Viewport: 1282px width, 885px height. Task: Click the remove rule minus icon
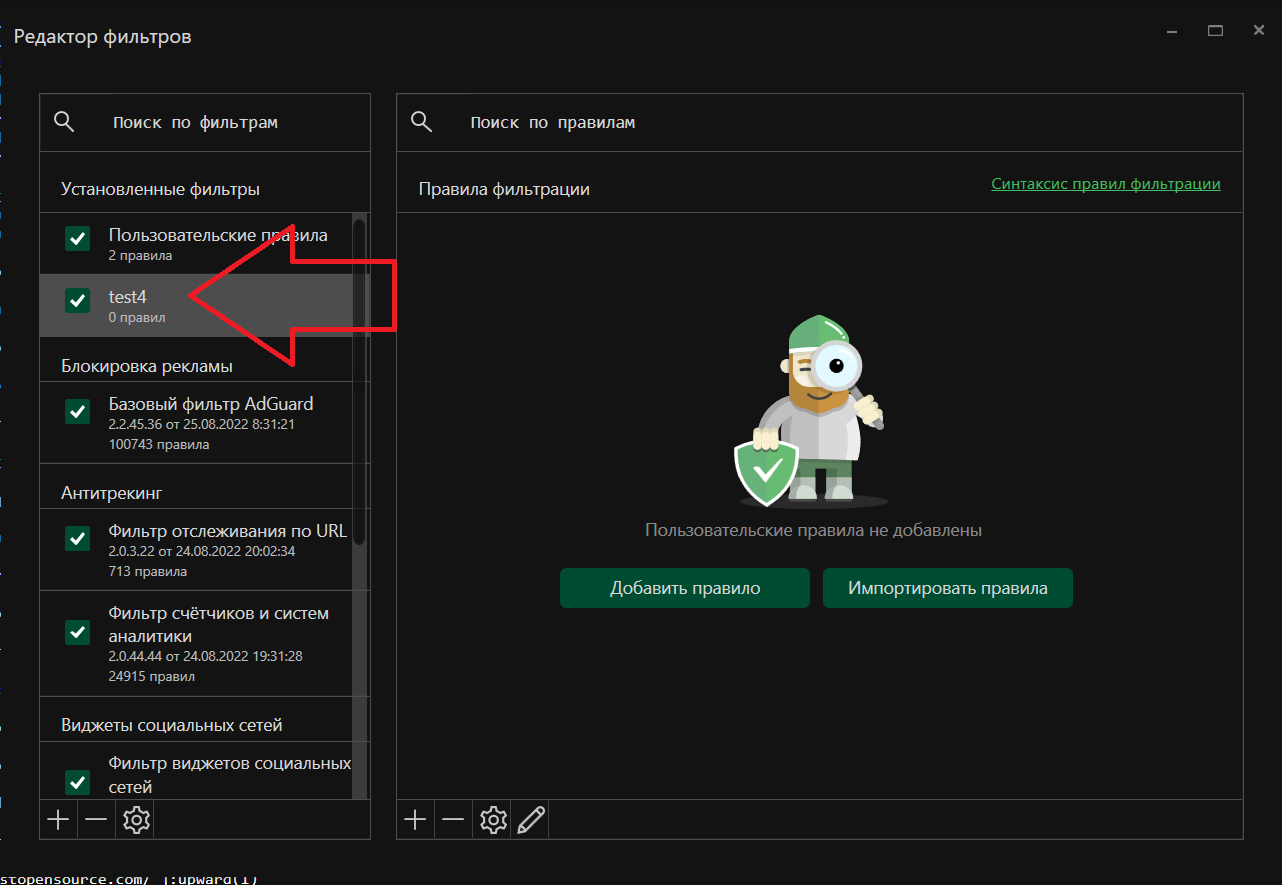(x=453, y=819)
